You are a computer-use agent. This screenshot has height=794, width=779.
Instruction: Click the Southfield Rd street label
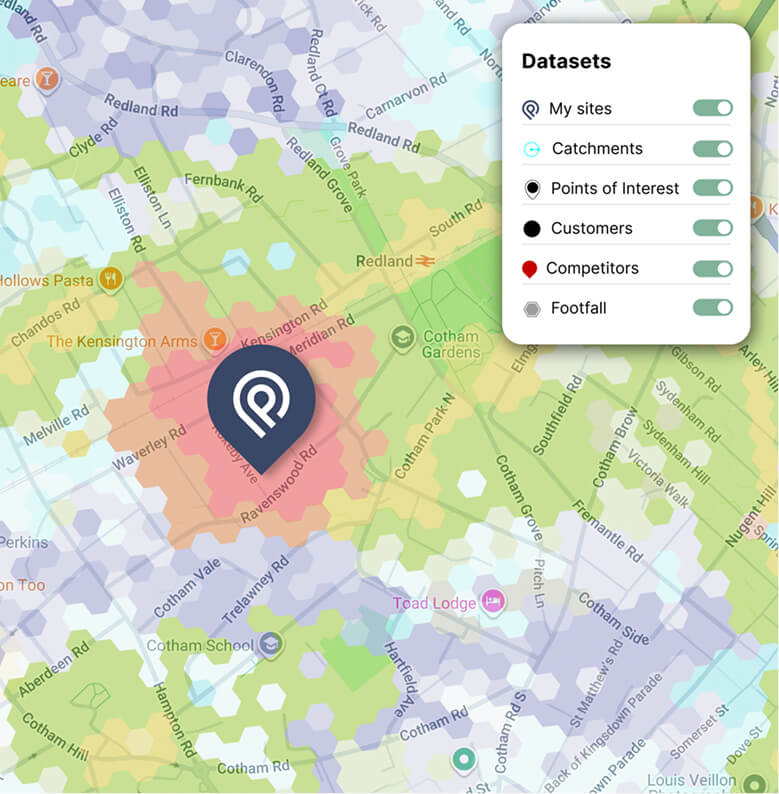point(558,415)
